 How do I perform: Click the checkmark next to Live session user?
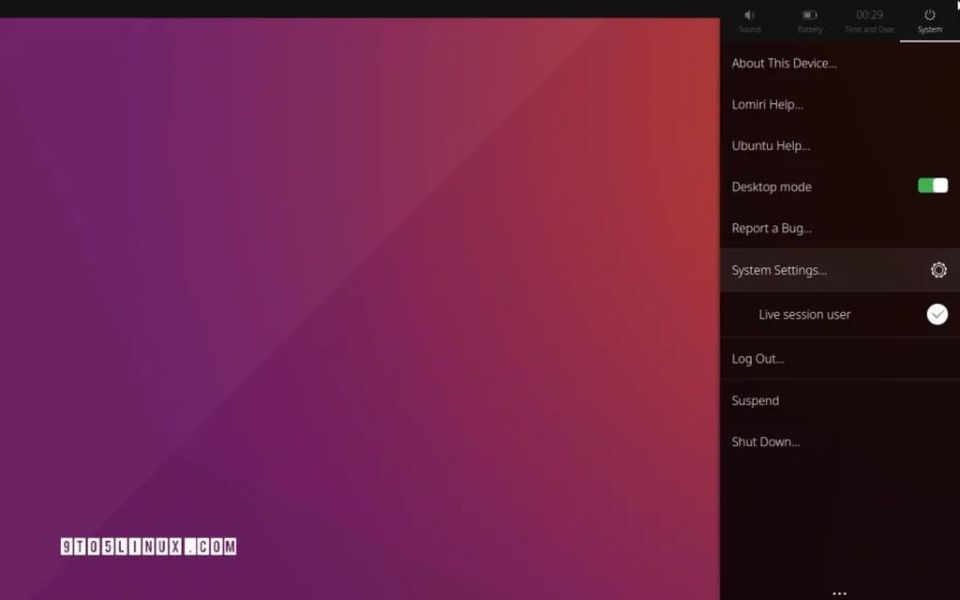(x=937, y=314)
